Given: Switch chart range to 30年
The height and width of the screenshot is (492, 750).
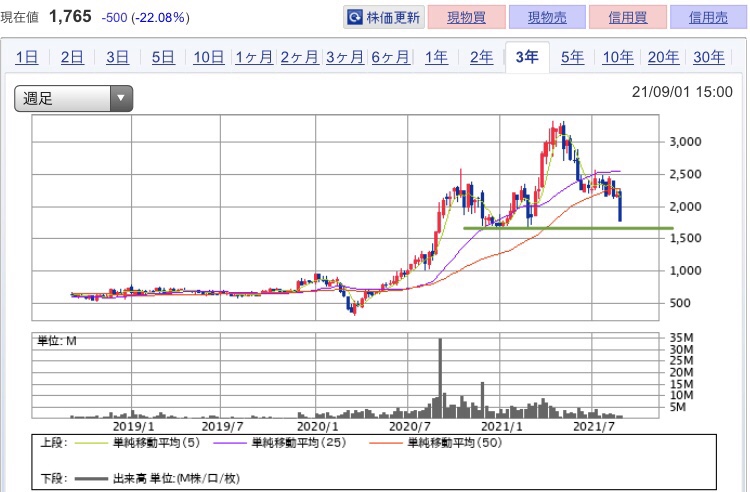Looking at the screenshot, I should point(709,57).
